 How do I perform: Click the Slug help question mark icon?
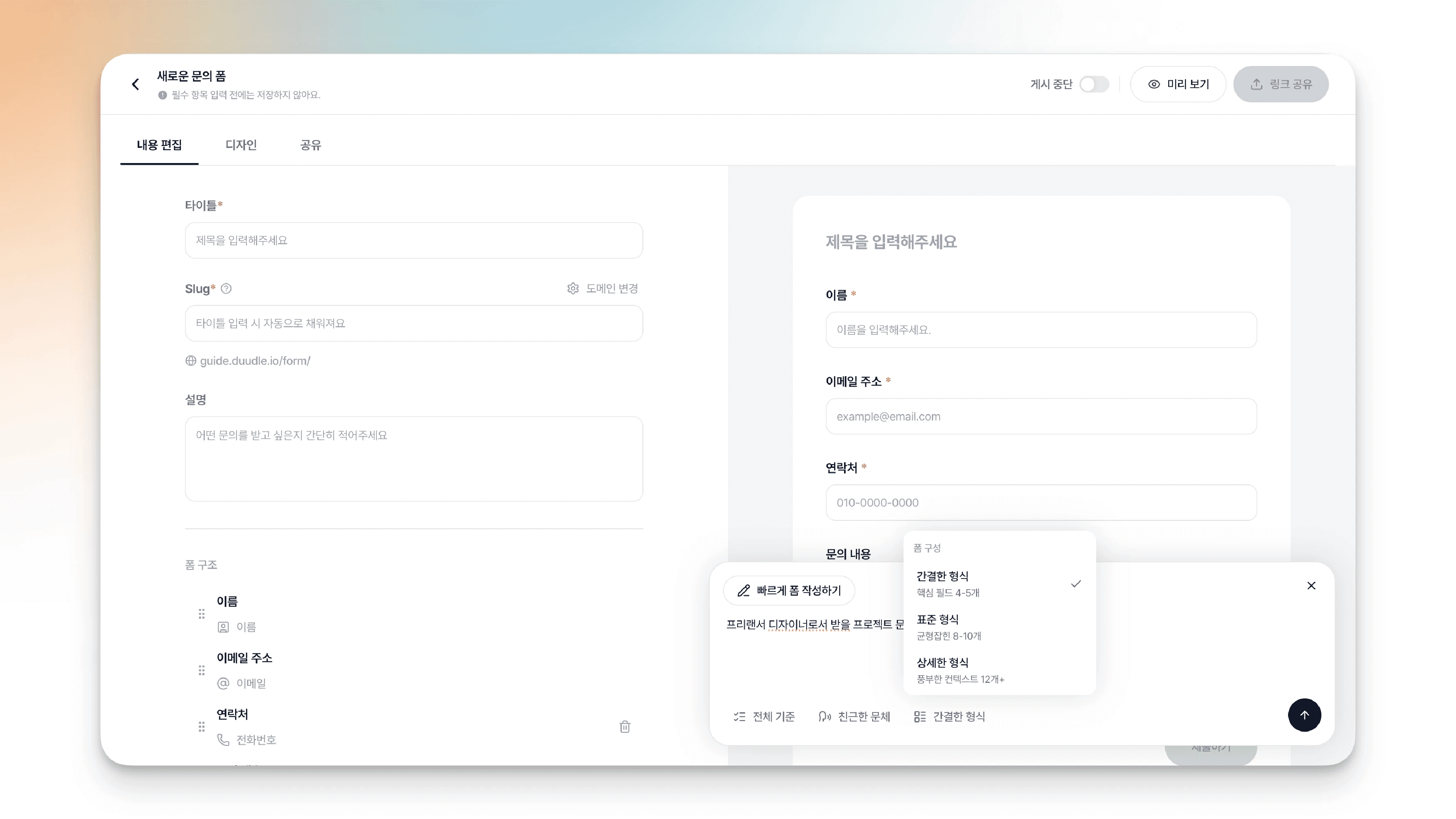tap(226, 289)
